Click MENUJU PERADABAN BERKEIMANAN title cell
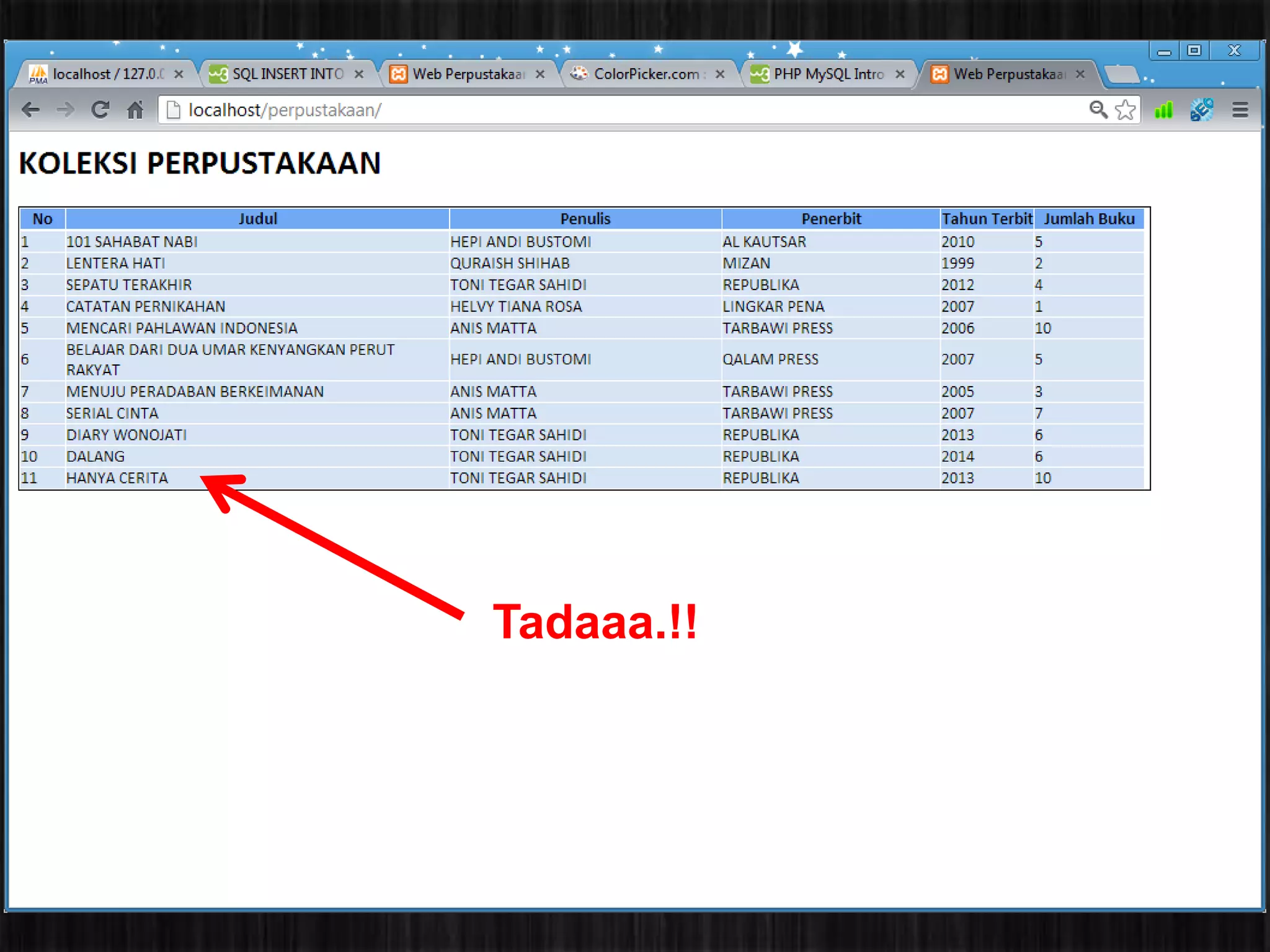Screen dimensions: 1270x952 coord(257,392)
